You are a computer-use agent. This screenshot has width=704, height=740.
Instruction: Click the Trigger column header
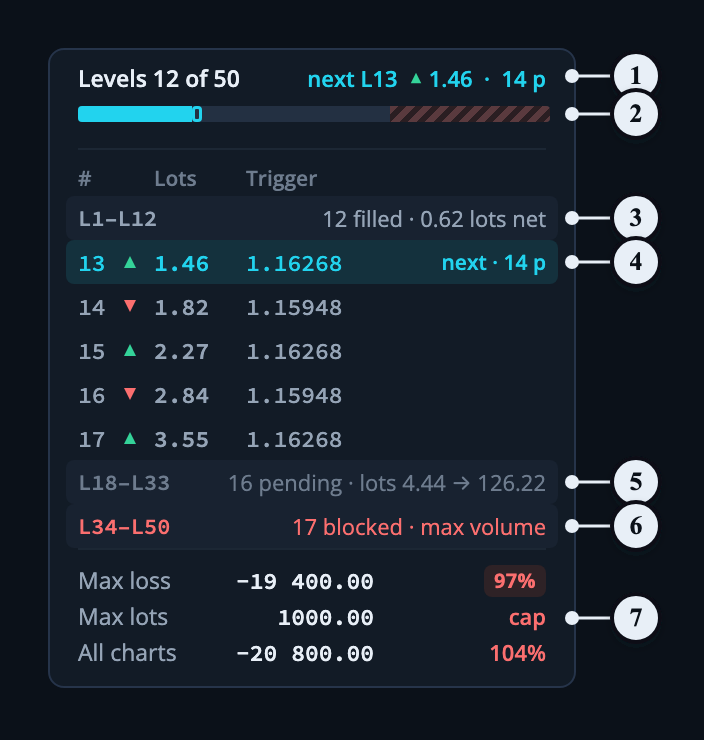[281, 179]
